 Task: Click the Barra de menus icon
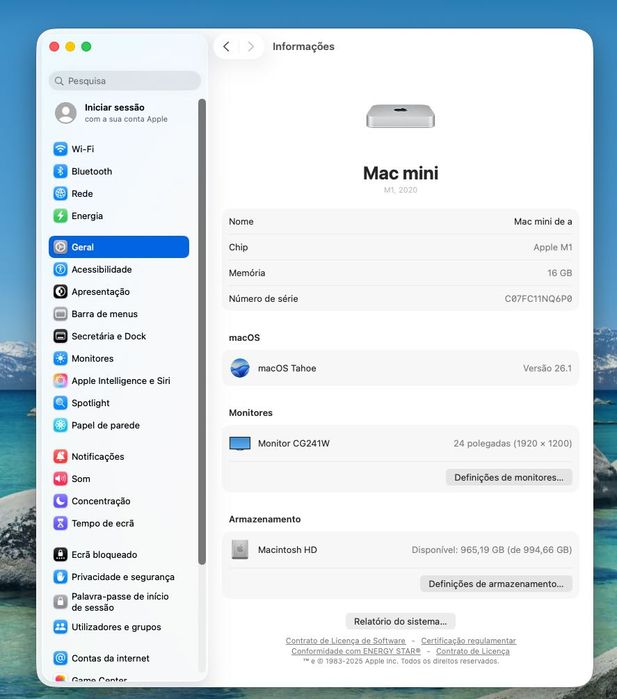pyautogui.click(x=60, y=314)
